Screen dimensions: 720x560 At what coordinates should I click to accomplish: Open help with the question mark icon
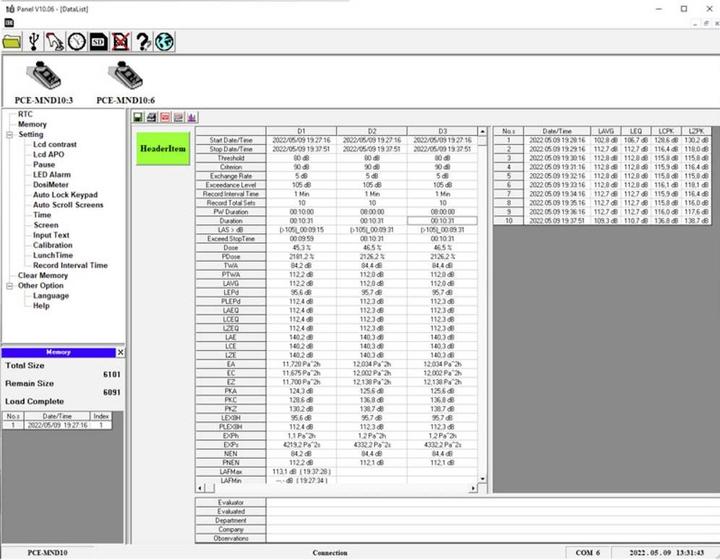point(142,42)
